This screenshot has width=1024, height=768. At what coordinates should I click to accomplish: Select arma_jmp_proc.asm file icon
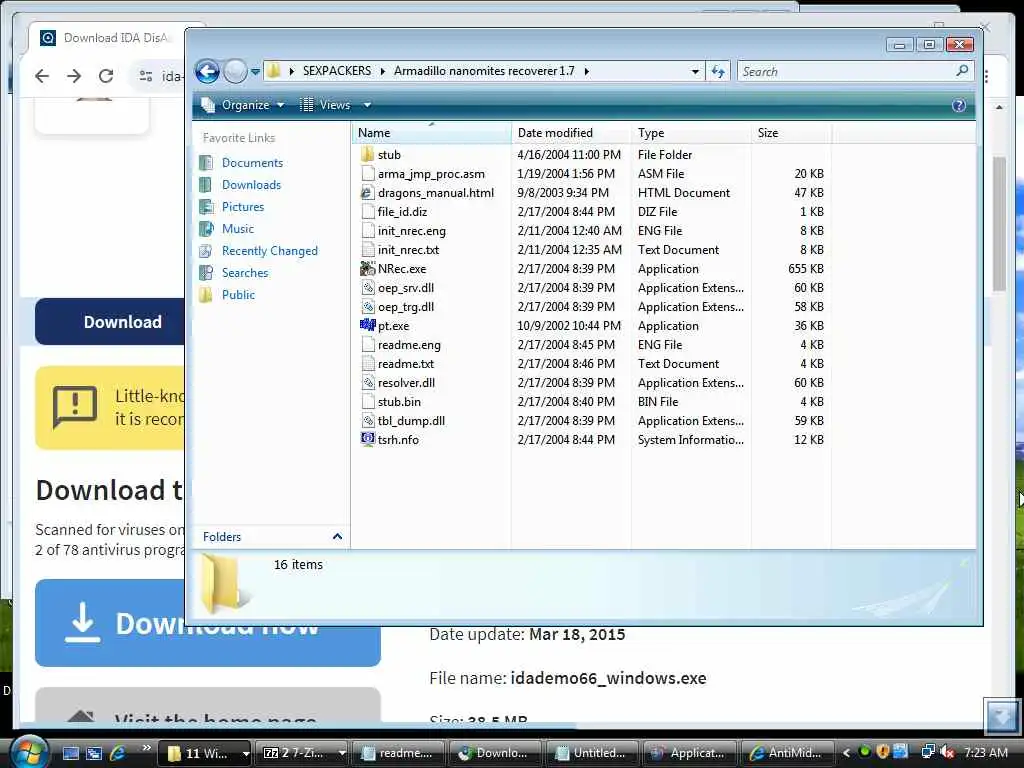[x=367, y=174]
